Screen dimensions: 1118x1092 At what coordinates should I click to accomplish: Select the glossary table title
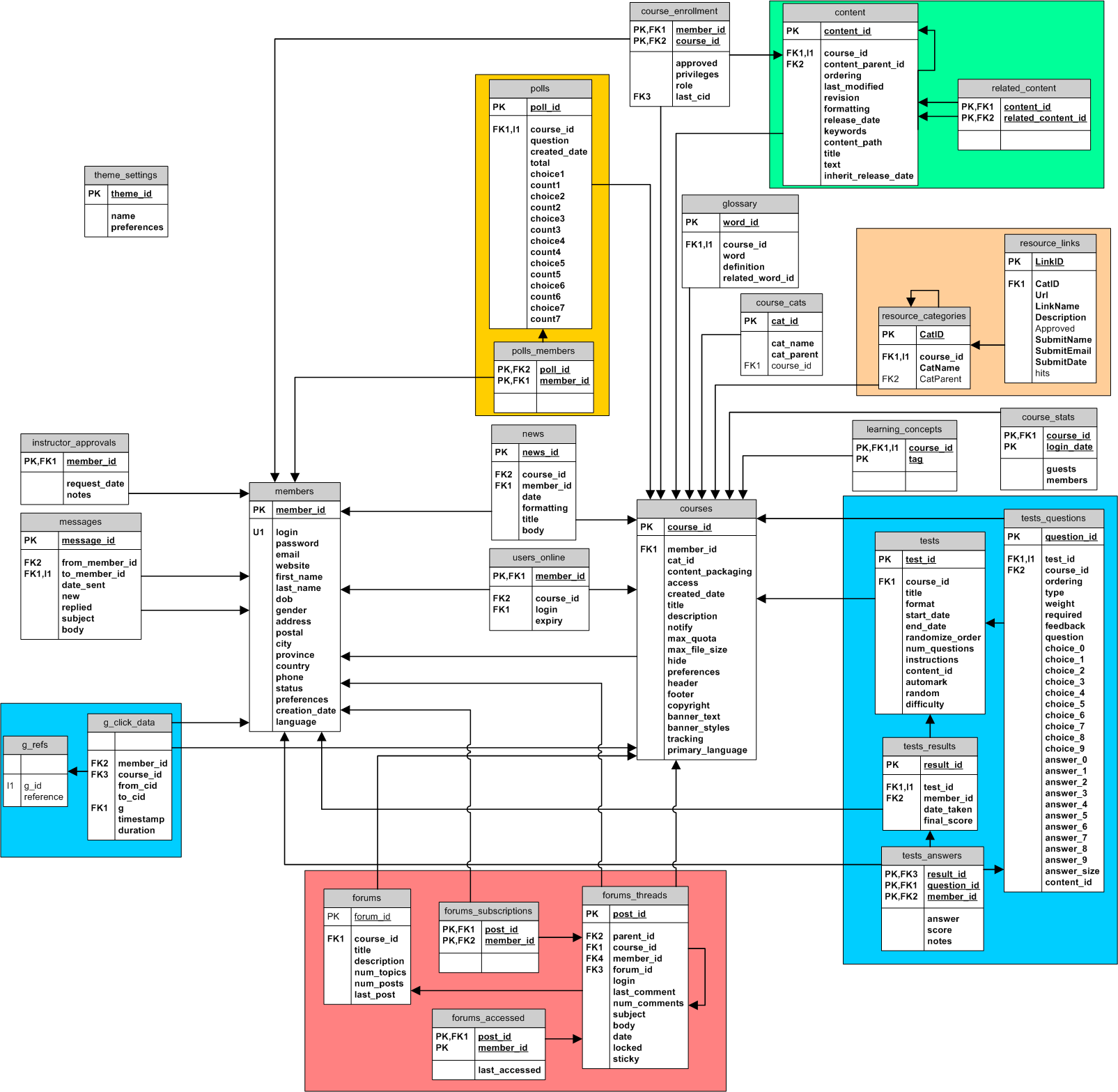point(740,204)
